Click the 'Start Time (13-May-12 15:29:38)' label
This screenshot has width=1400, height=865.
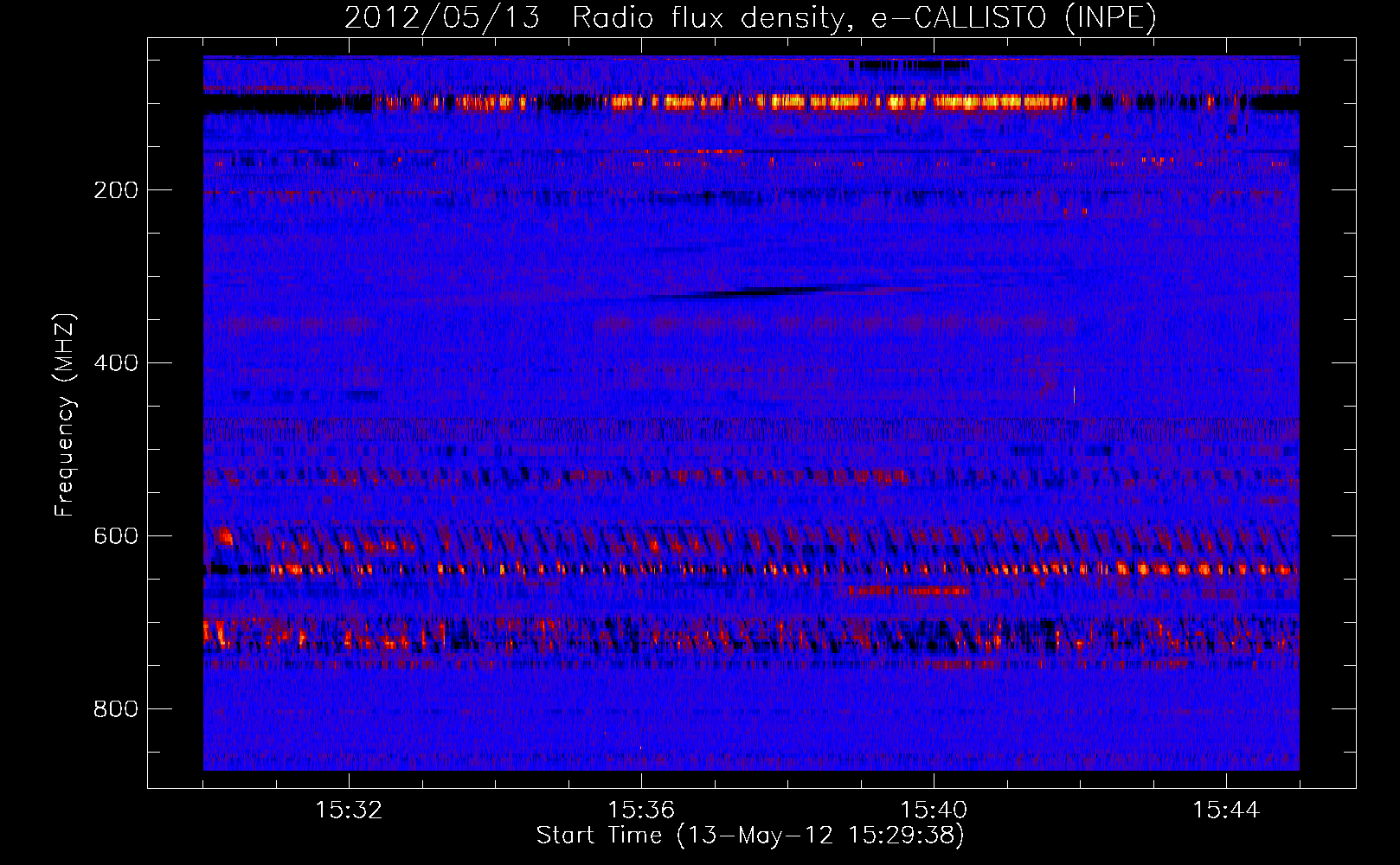click(x=750, y=836)
